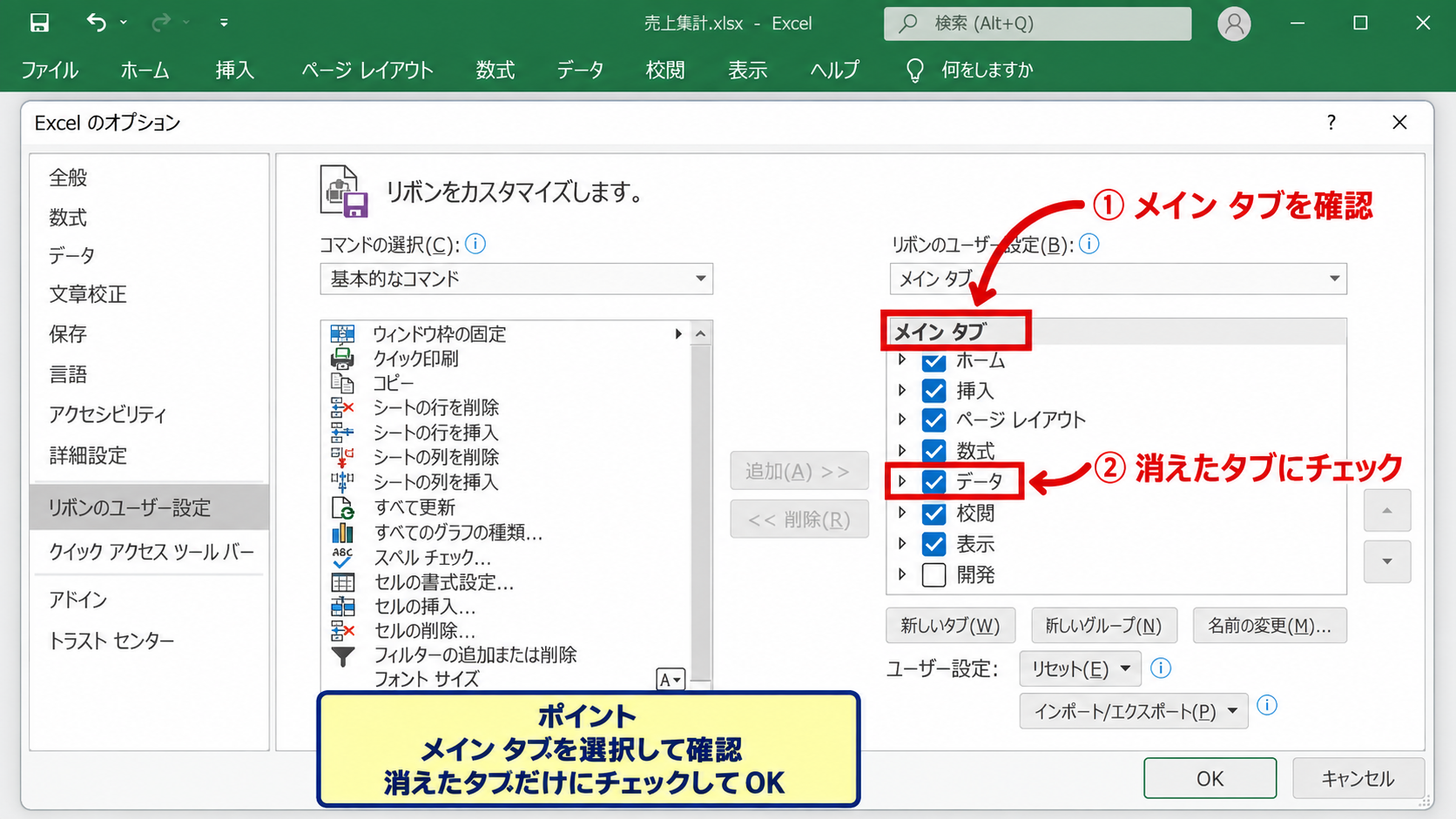The height and width of the screenshot is (819, 1456).
Task: Open the 基本的なコマンド dropdown
Action: tap(516, 279)
